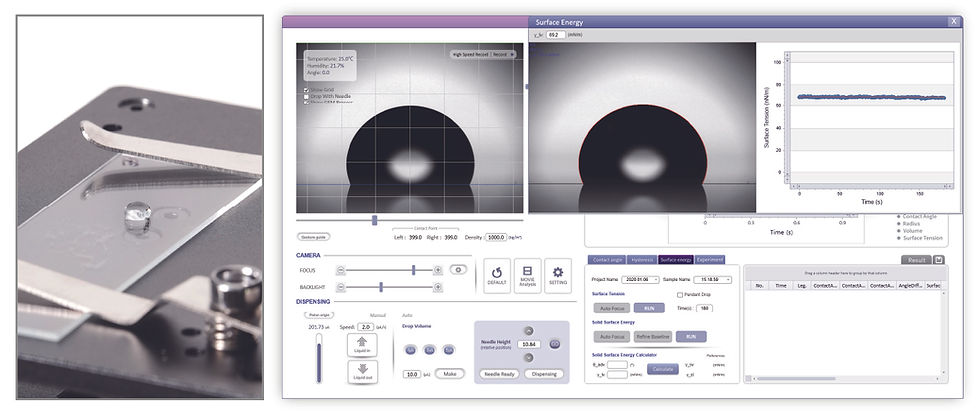Click the Liquid in up-arrow button

(x=362, y=345)
